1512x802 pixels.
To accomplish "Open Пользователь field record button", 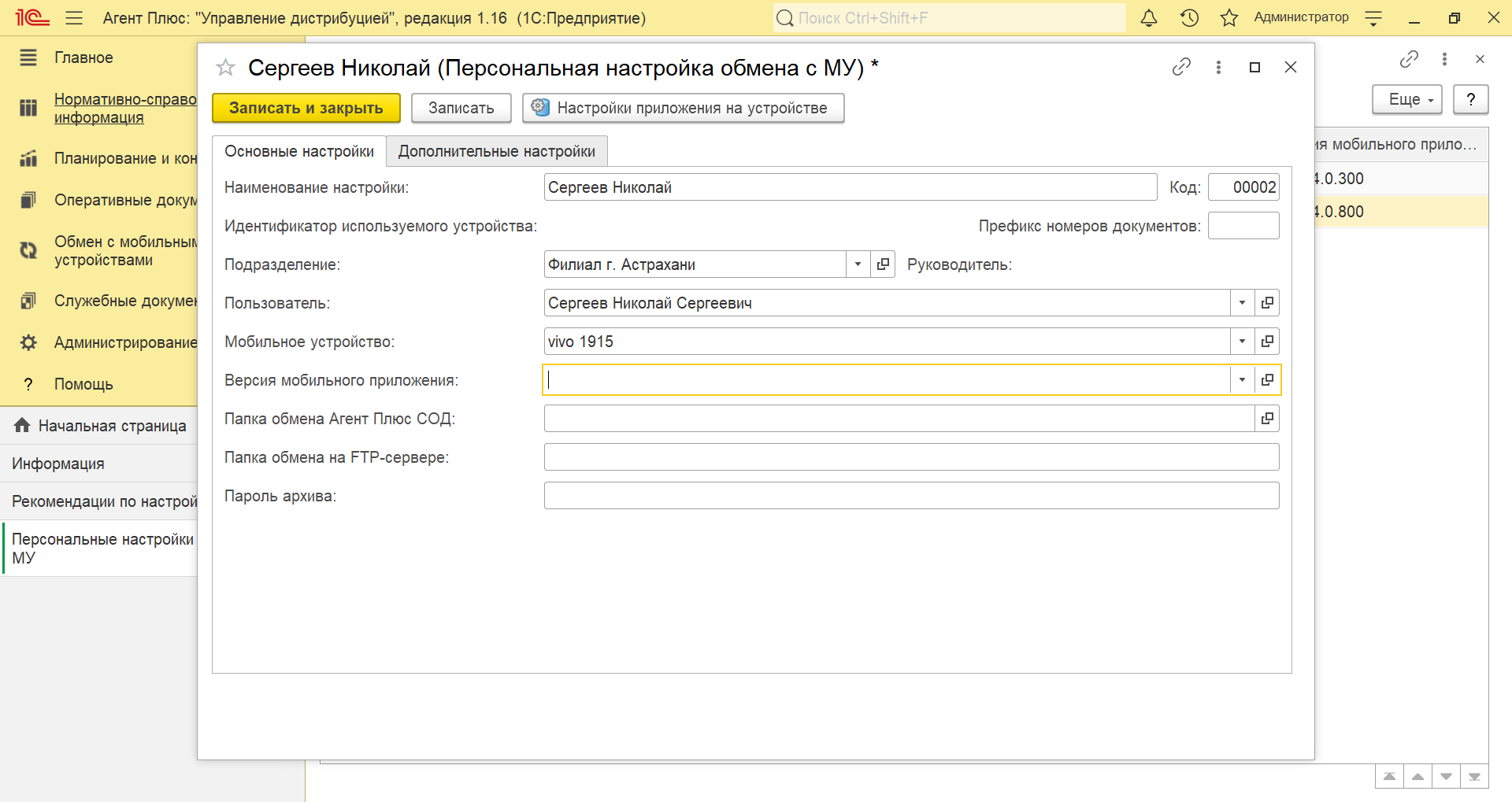I will [1267, 303].
